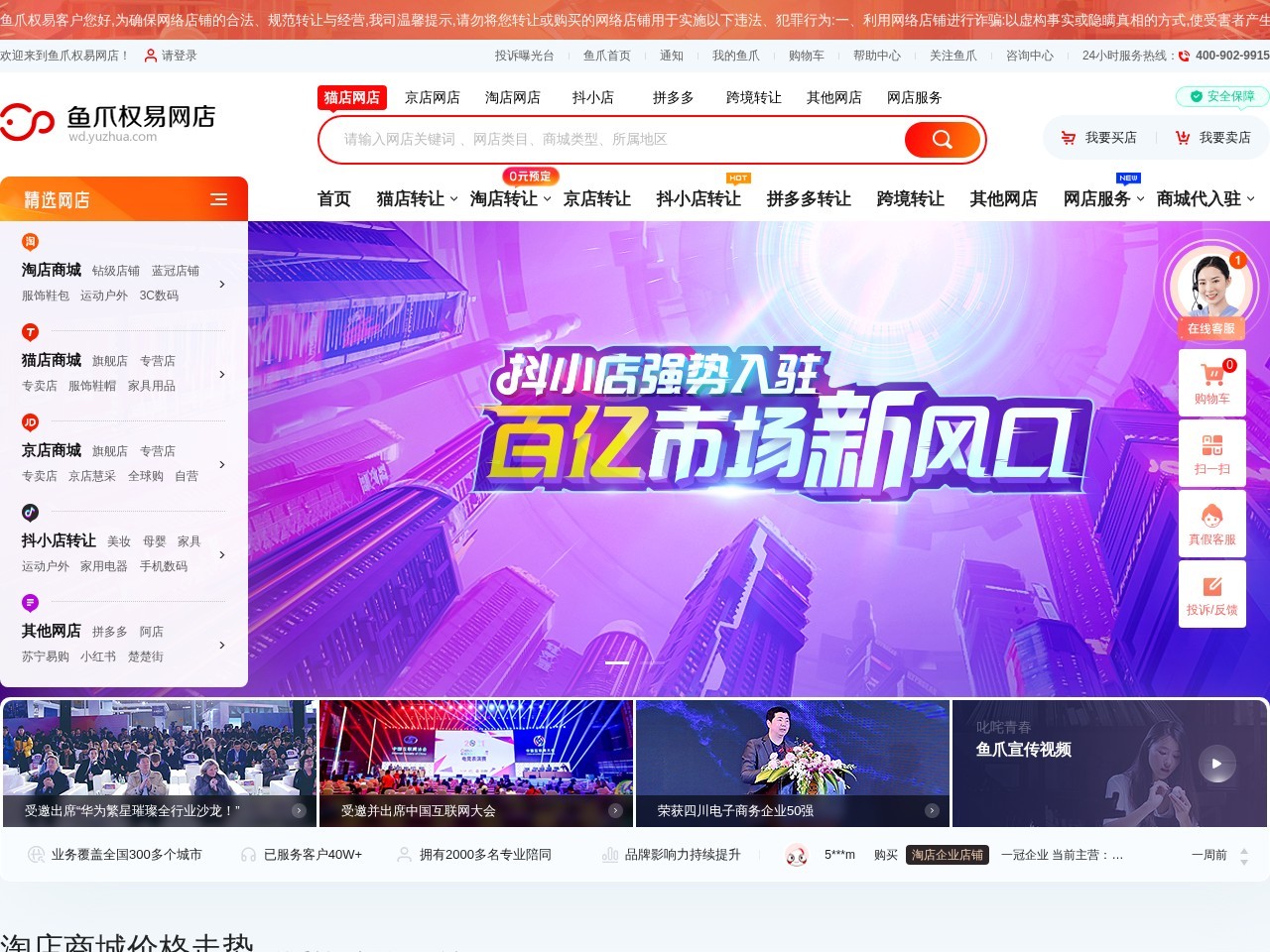This screenshot has width=1270, height=952.
Task: Expand the 其他网店 sidebar chevron
Action: point(222,646)
